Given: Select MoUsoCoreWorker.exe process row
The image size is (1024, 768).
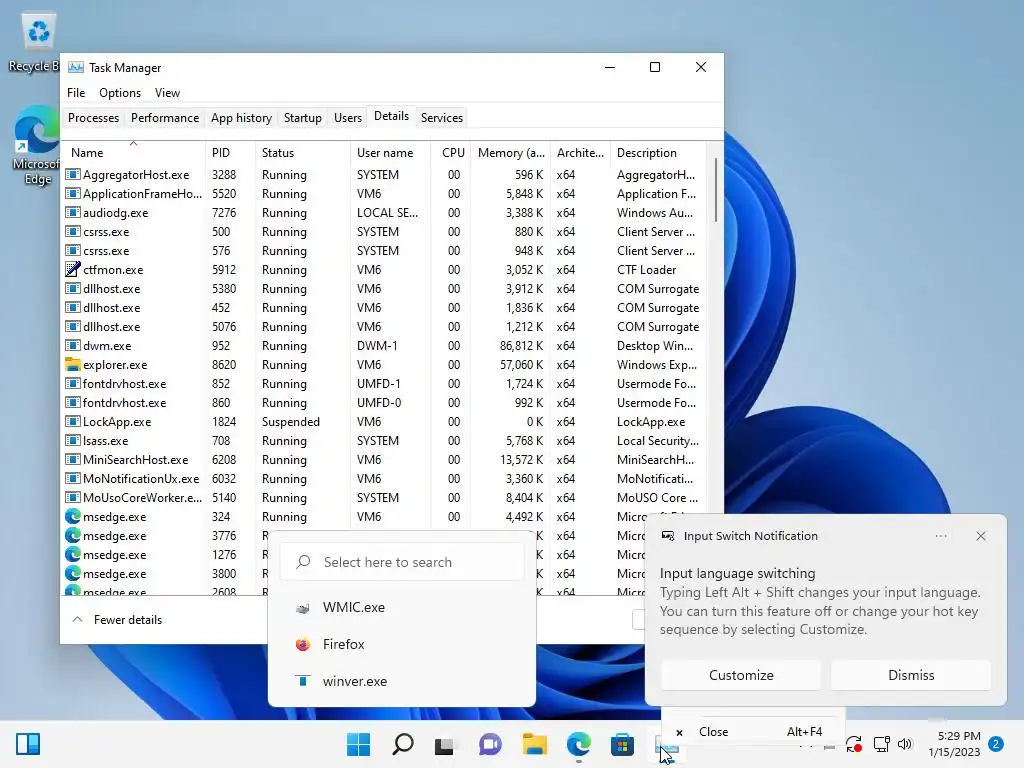Looking at the screenshot, I should [x=385, y=497].
